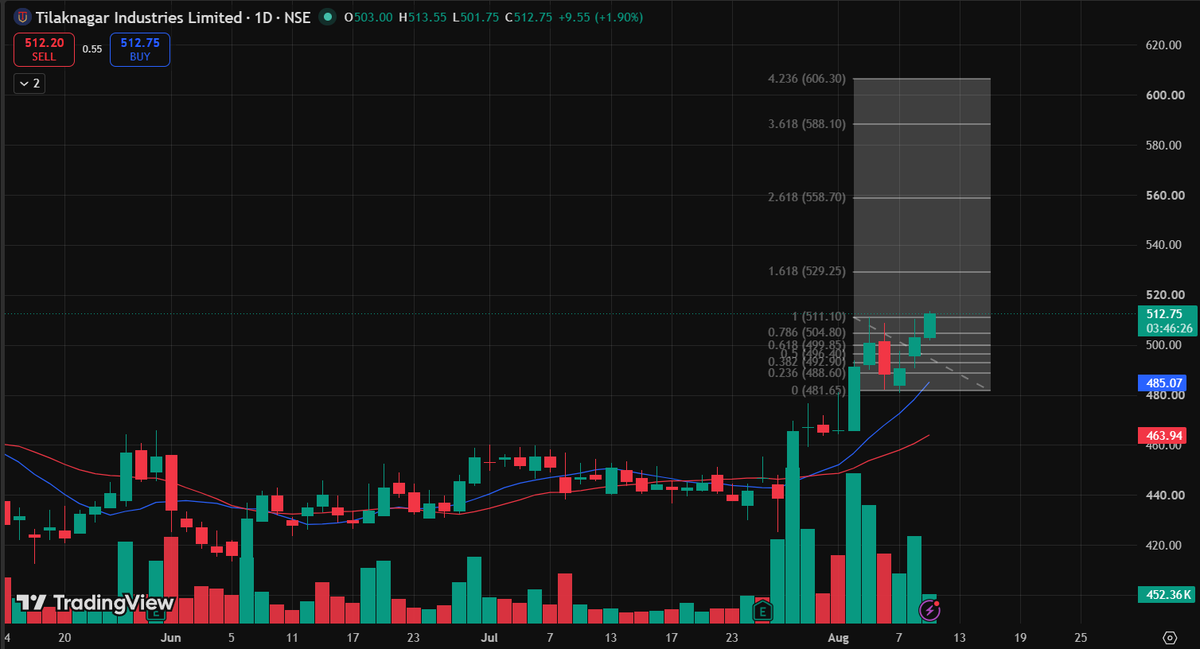
Task: Click the 620.00 price axis label
Action: coord(1165,45)
